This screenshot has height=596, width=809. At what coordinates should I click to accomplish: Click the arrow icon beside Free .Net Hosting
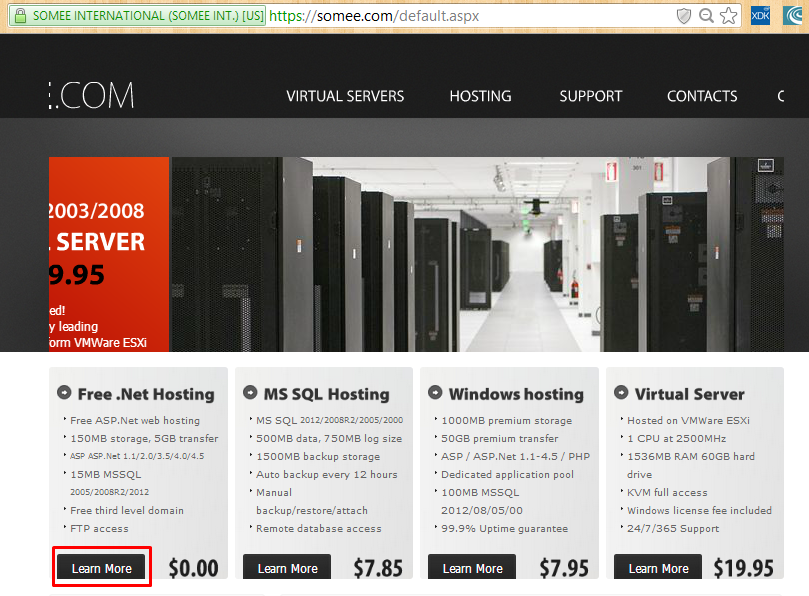[x=64, y=392]
